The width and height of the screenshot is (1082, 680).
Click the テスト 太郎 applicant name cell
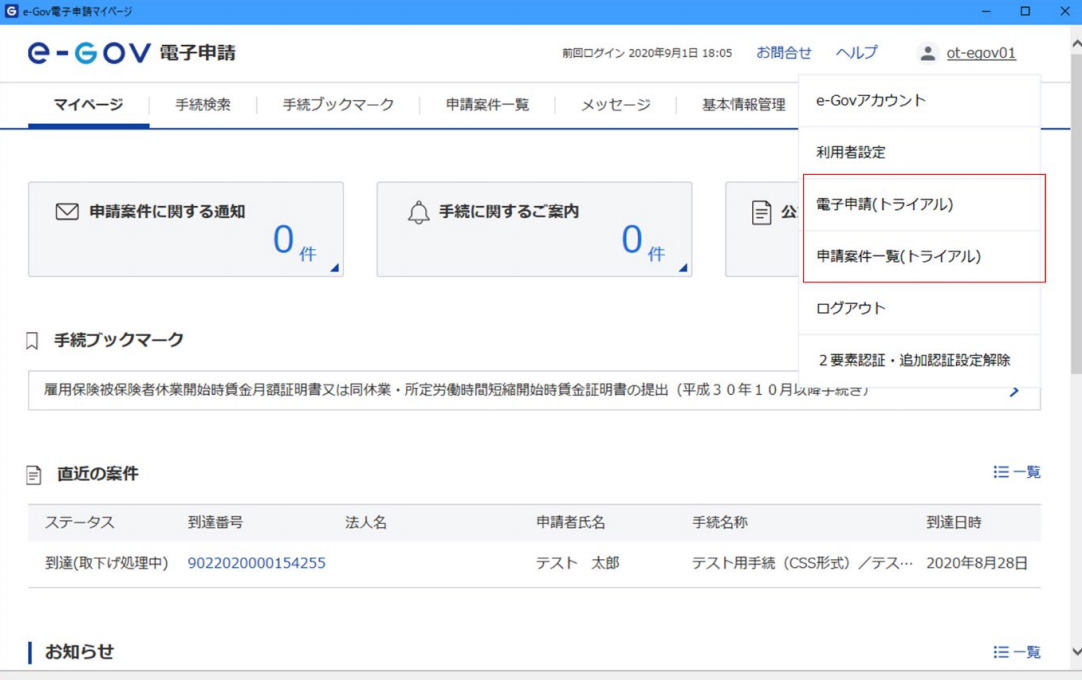tap(578, 563)
